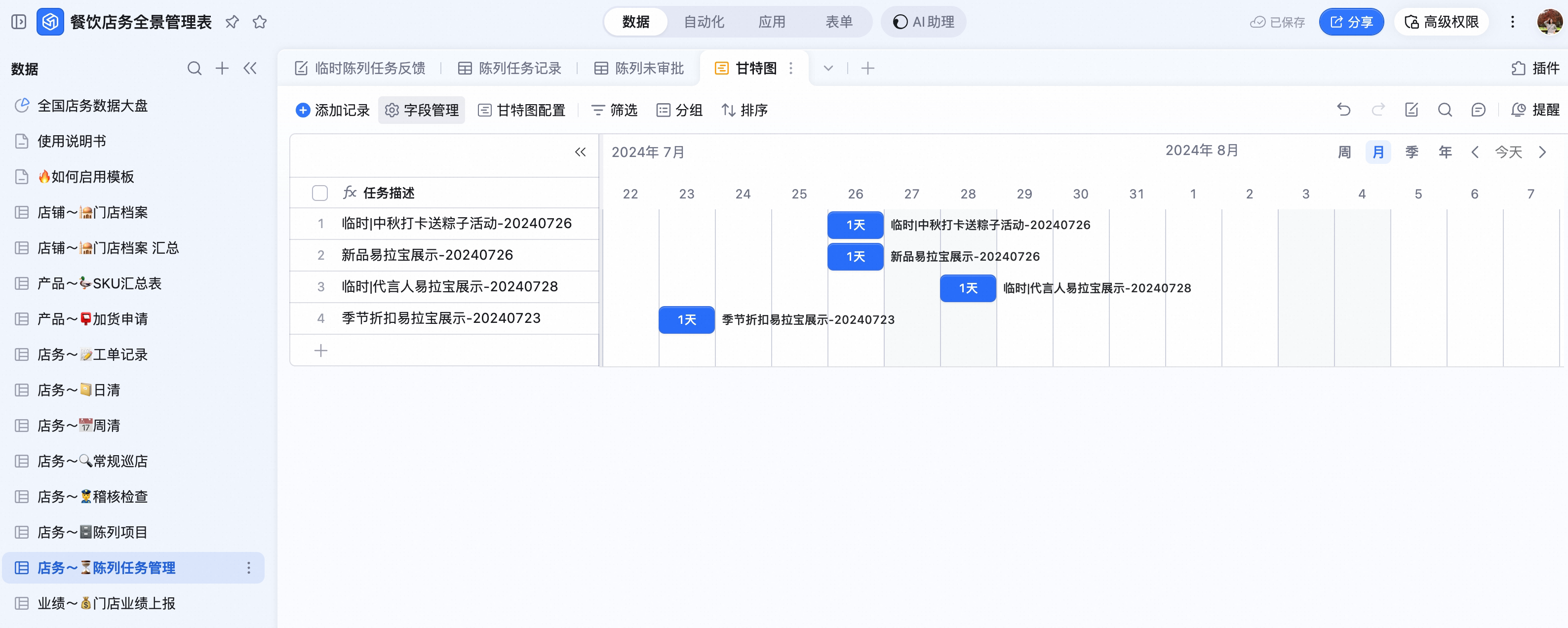Open the three-dot more menu at top right

pyautogui.click(x=1512, y=22)
